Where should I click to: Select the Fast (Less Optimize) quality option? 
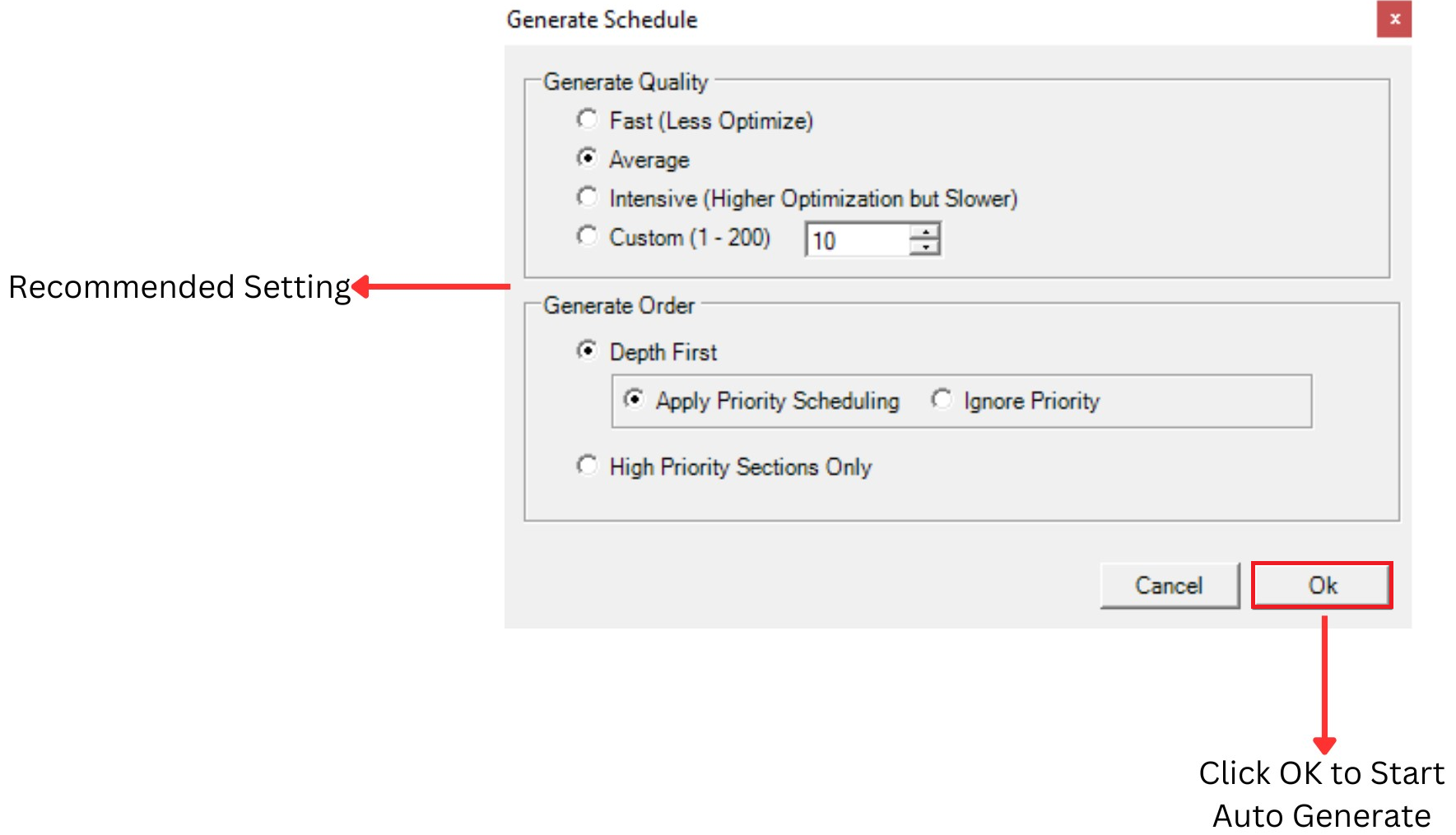pos(588,120)
